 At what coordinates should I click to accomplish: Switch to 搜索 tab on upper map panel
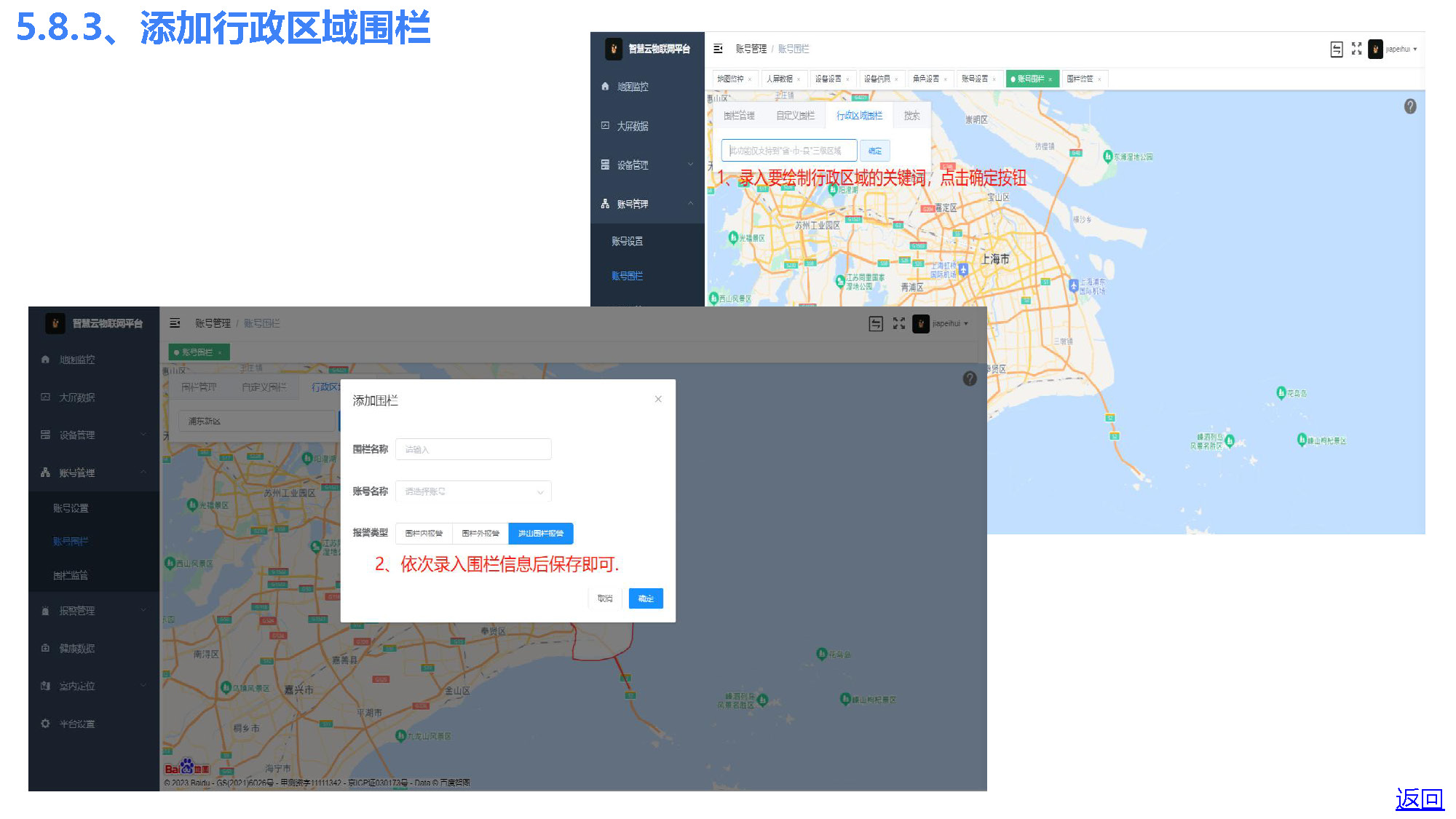[911, 116]
